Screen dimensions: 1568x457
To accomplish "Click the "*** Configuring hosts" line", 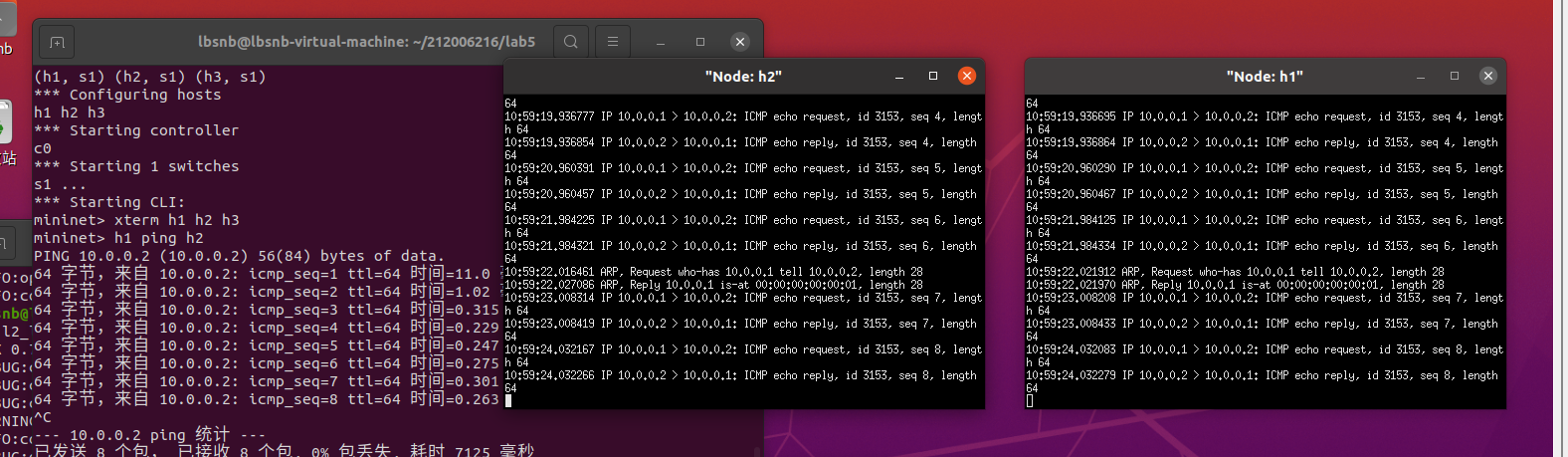I will [127, 95].
